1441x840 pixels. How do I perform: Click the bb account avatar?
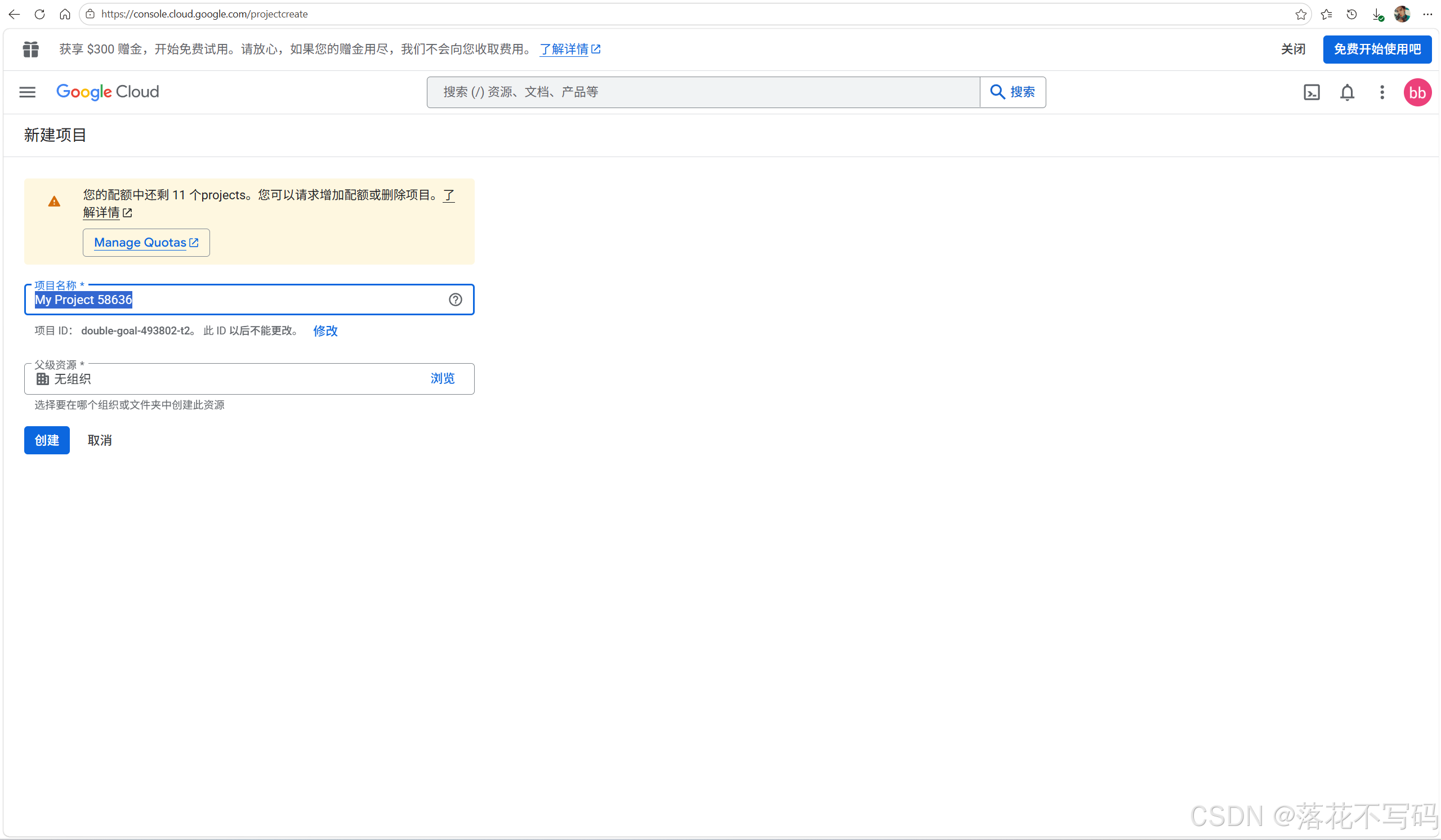coord(1416,93)
